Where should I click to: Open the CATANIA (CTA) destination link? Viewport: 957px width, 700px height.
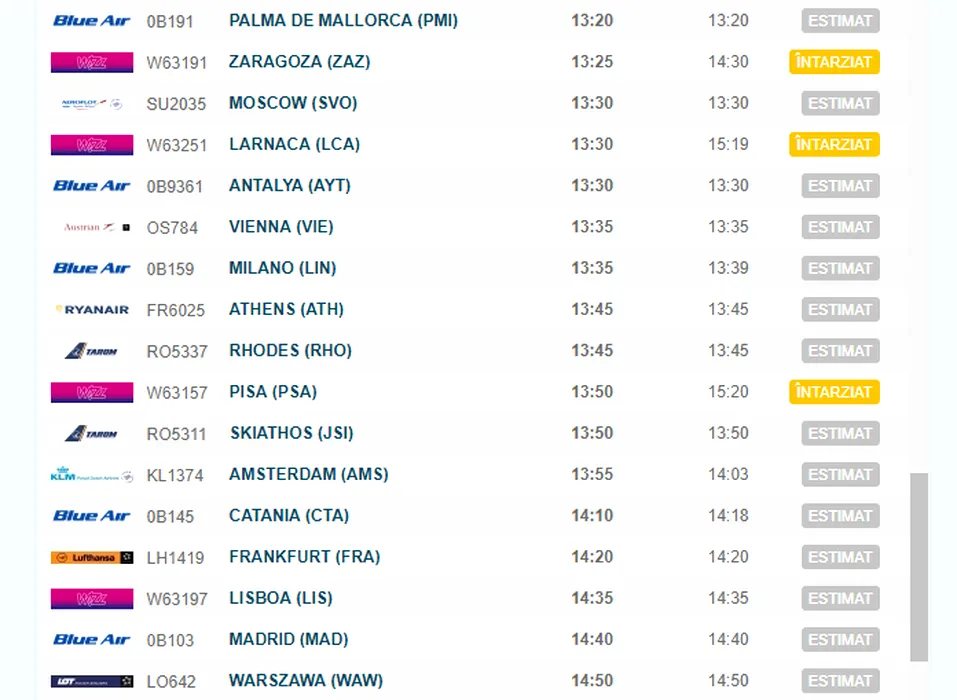[289, 516]
